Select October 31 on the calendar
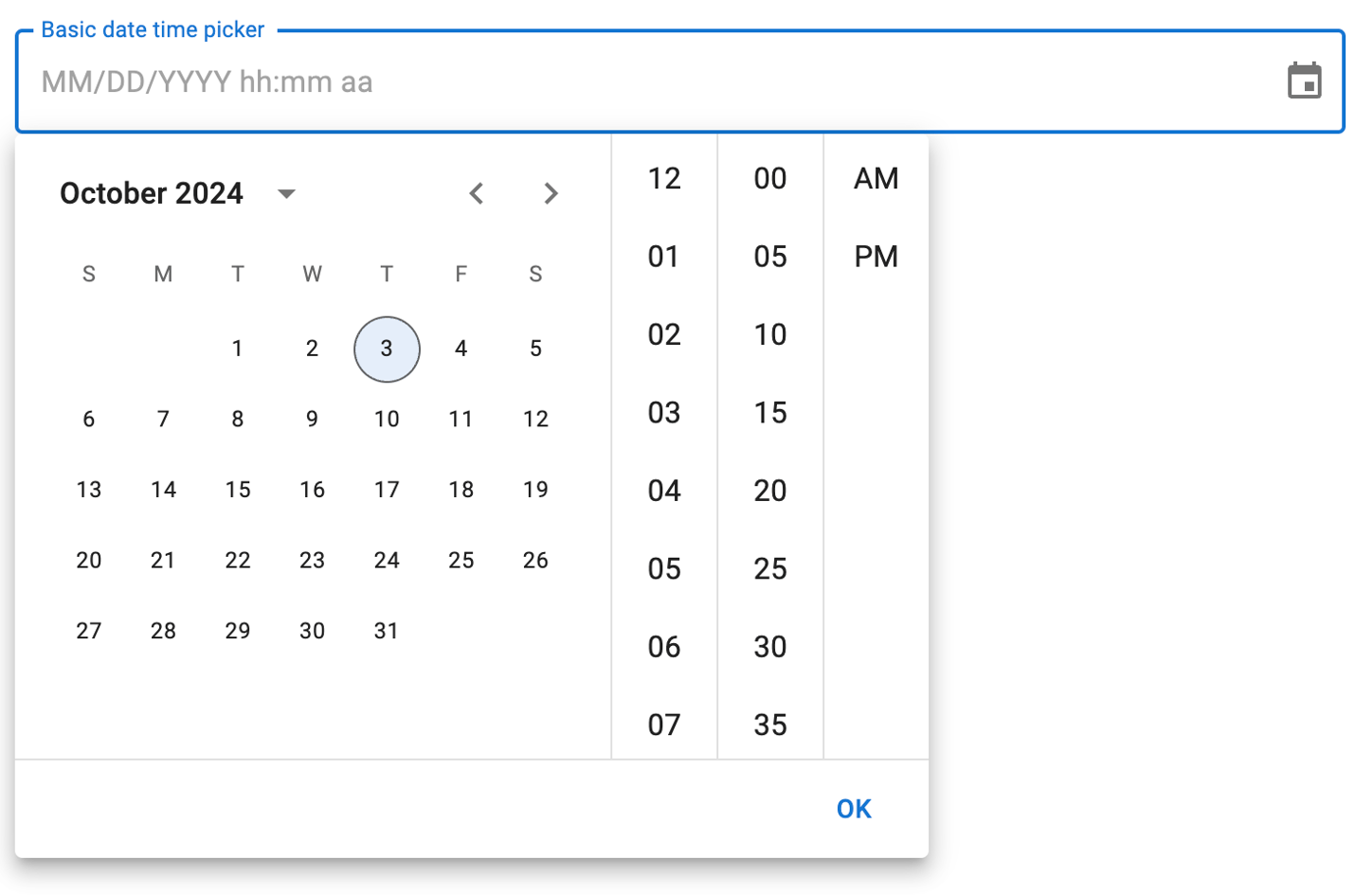Viewport: 1355px width, 896px height. point(386,630)
